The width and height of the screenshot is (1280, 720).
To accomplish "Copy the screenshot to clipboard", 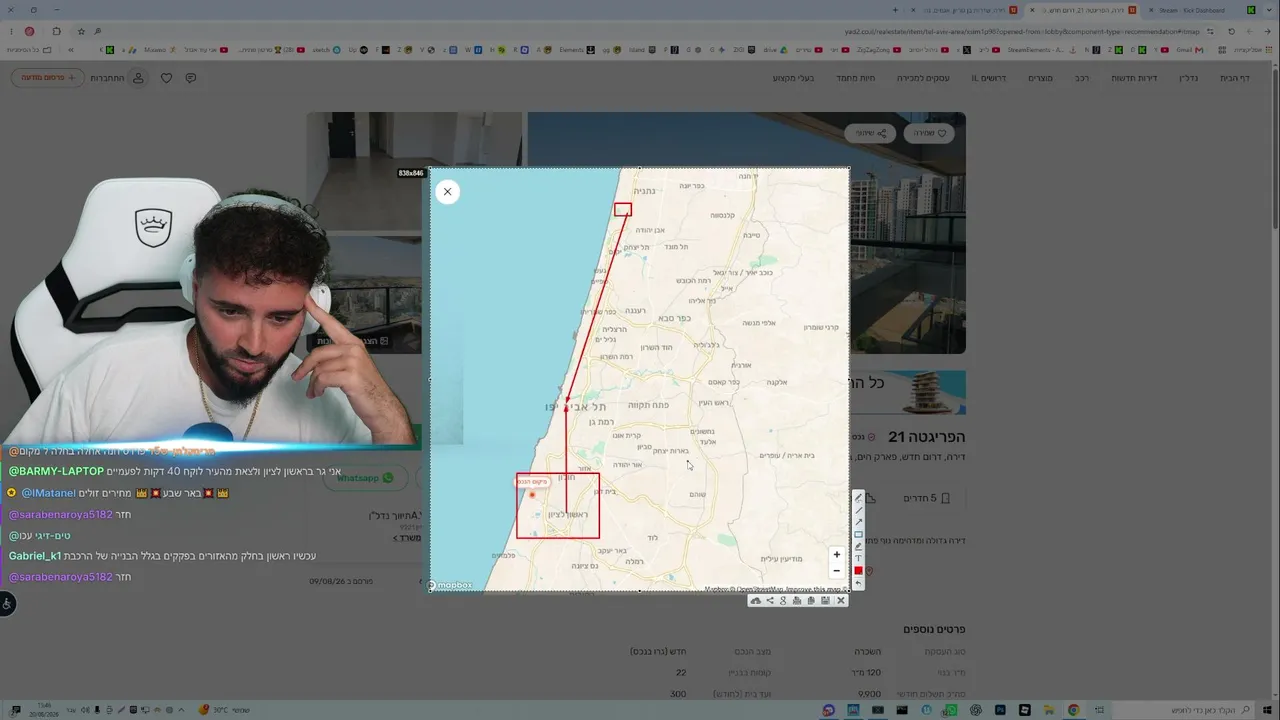I will tap(811, 600).
